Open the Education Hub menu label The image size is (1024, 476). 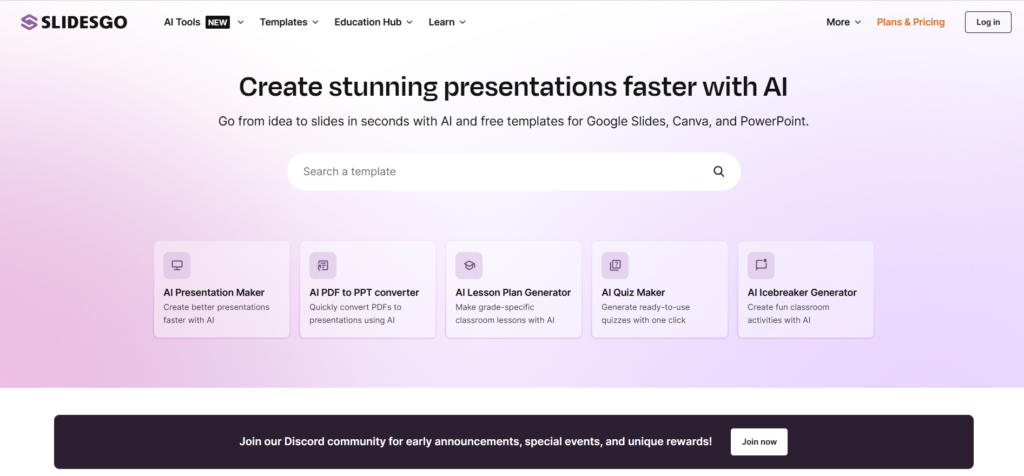pos(368,22)
